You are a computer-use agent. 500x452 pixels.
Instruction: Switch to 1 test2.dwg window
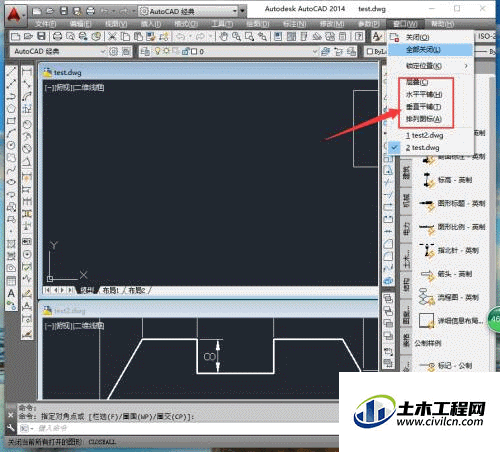[x=431, y=135]
